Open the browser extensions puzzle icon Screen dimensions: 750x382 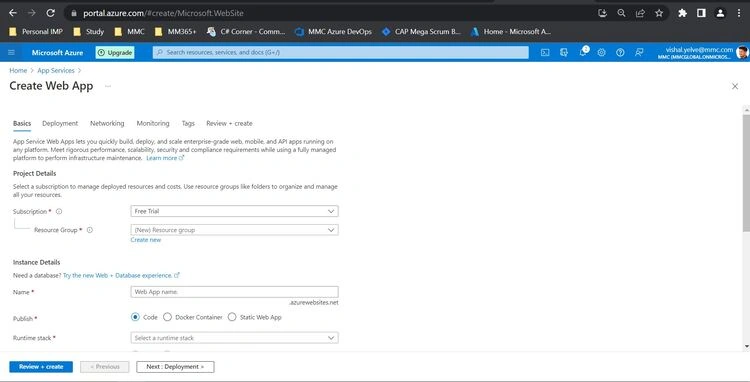[x=683, y=13]
